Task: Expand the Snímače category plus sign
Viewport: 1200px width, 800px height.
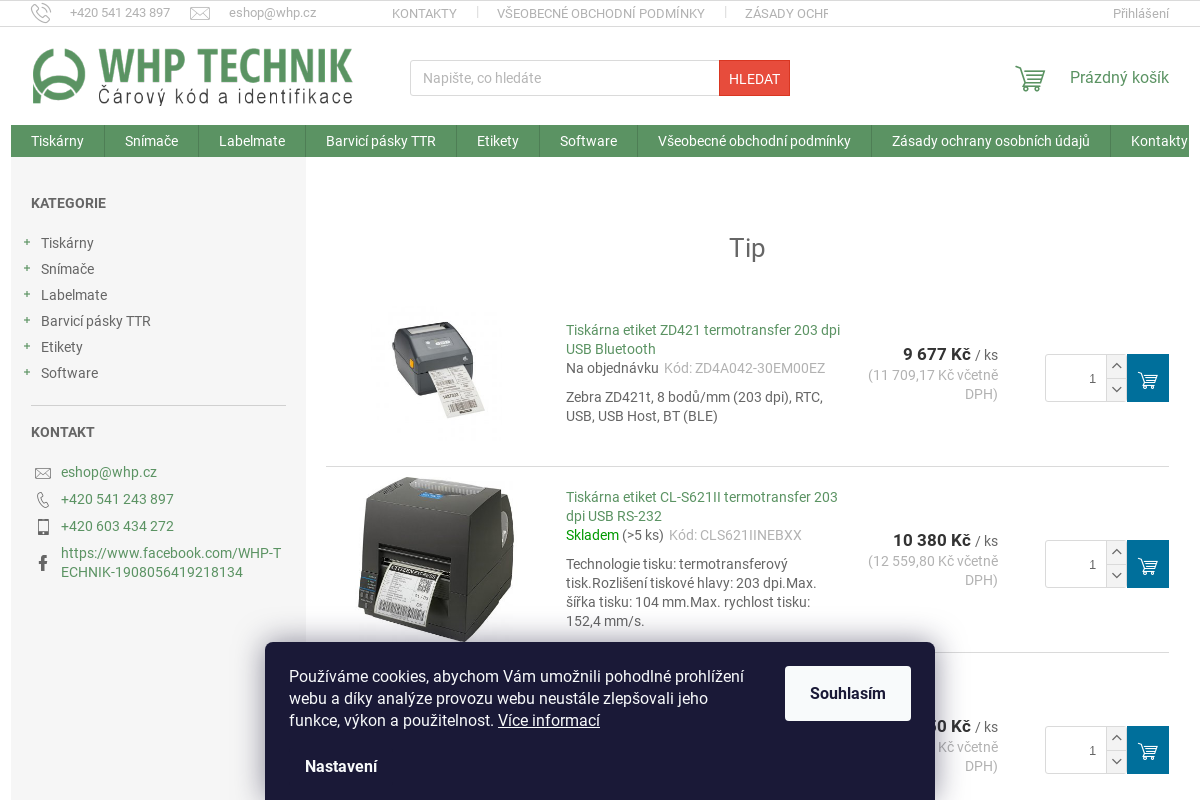Action: [27, 269]
